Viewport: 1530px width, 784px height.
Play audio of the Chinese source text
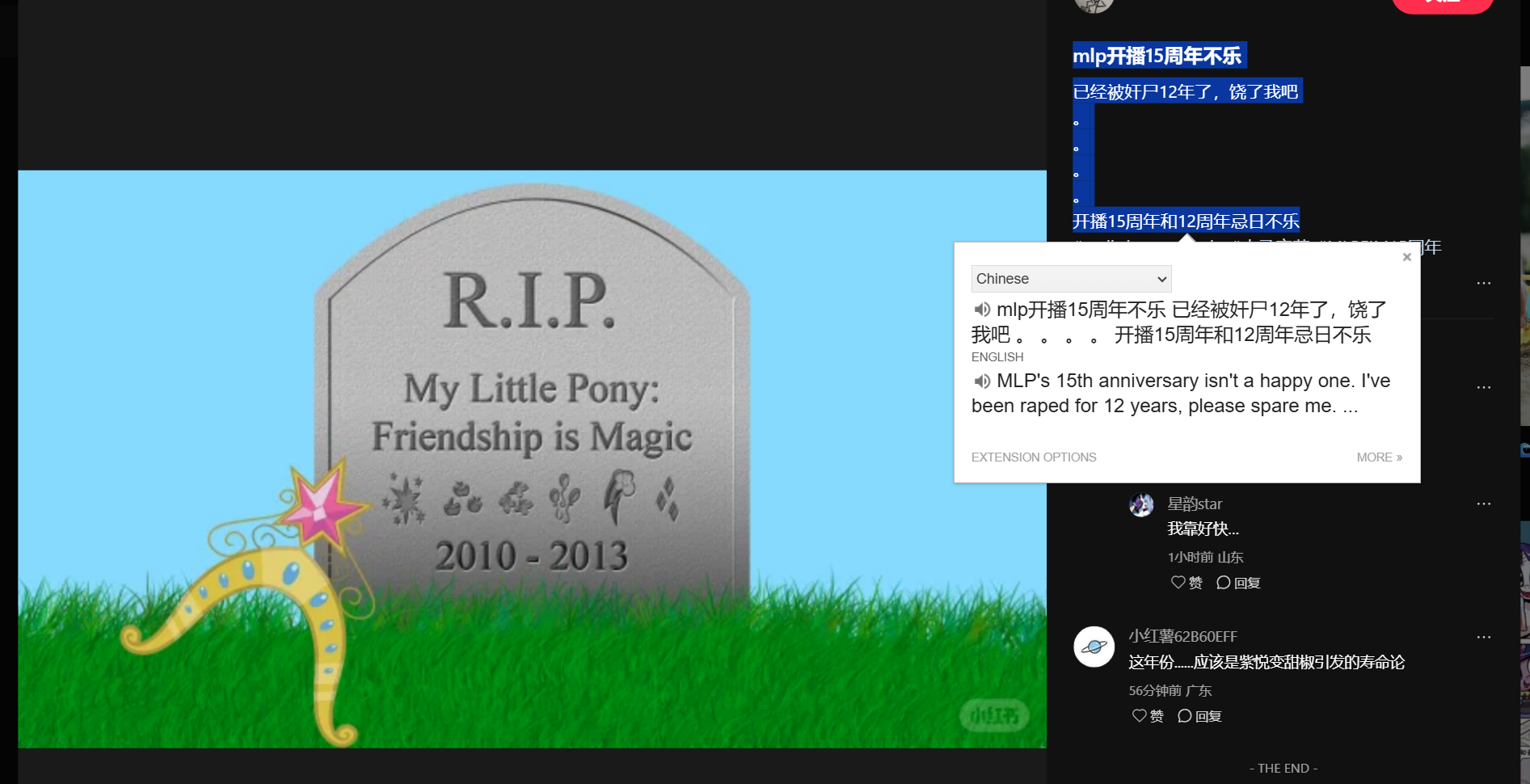[x=982, y=310]
